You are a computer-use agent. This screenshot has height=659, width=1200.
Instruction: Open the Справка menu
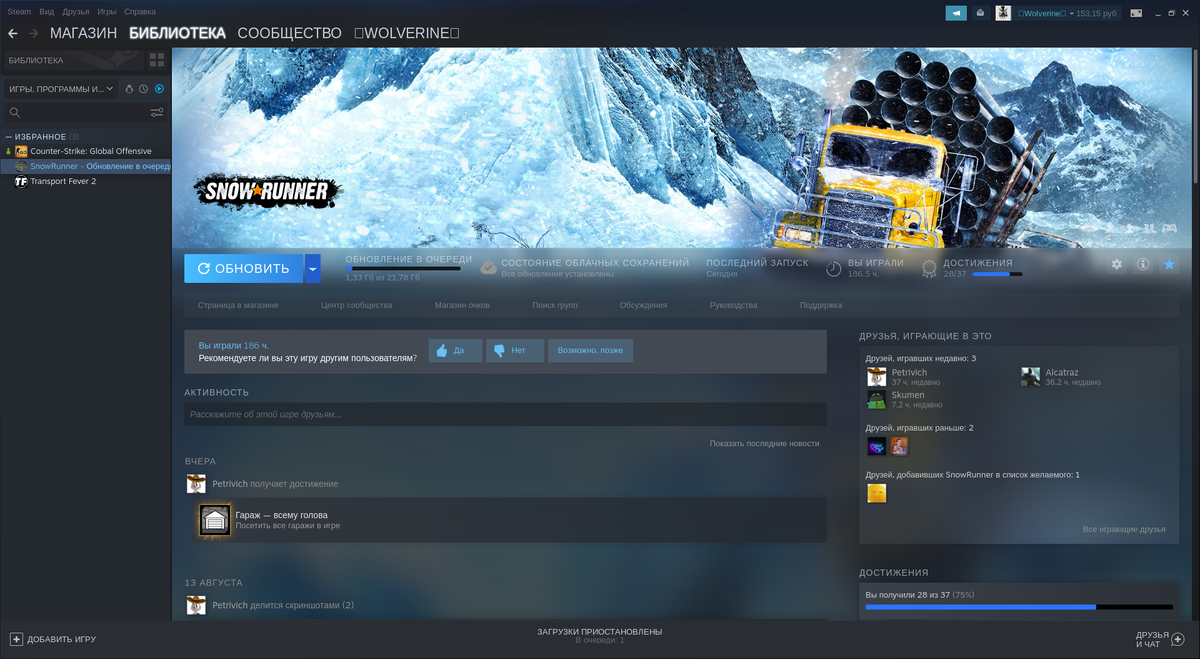click(x=140, y=12)
